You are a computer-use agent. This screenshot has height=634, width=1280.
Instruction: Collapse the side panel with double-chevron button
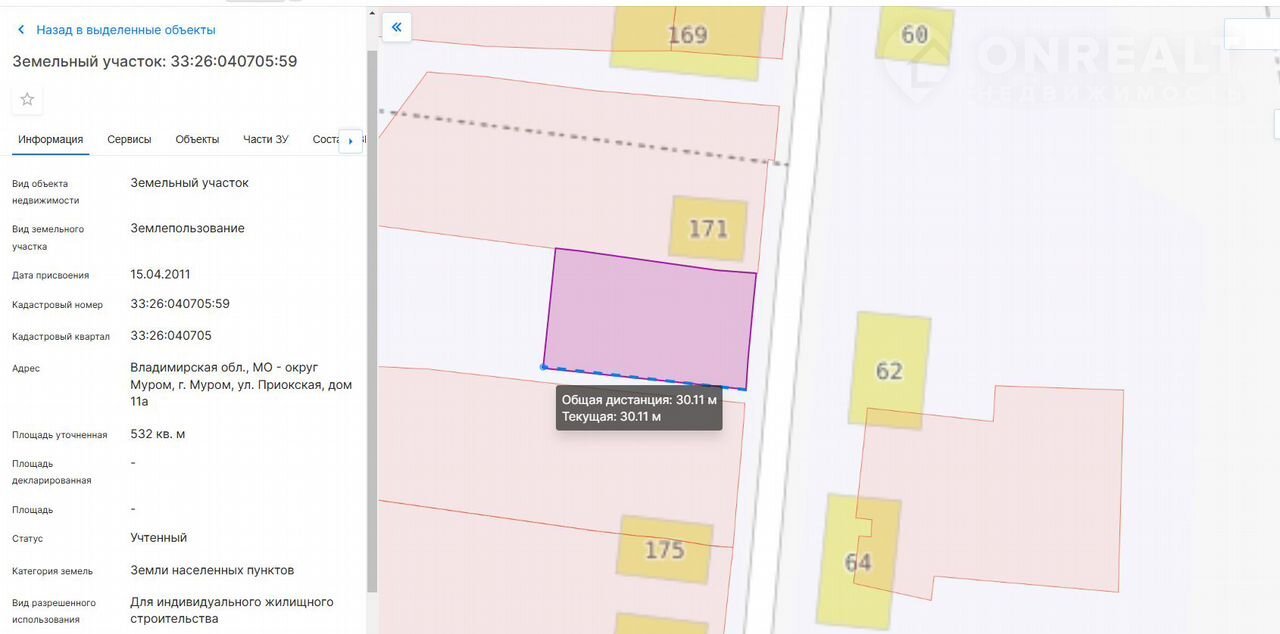[396, 27]
